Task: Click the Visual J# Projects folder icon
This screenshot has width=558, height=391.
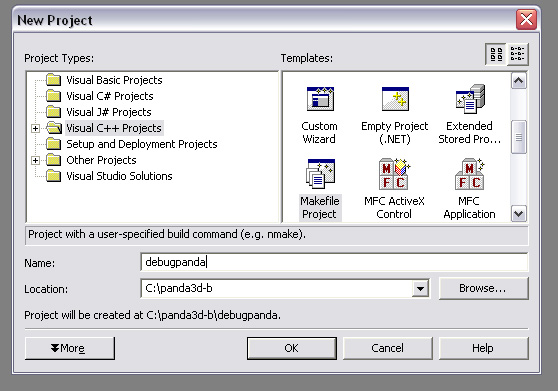Action: (54, 112)
